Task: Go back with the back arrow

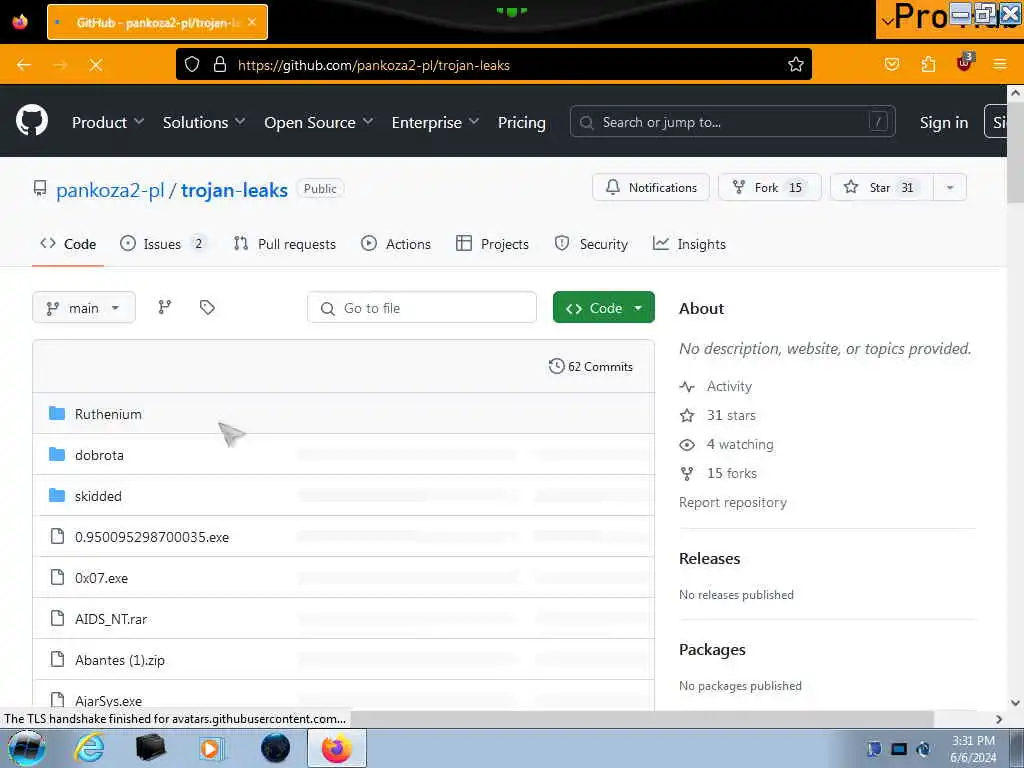Action: coord(24,65)
